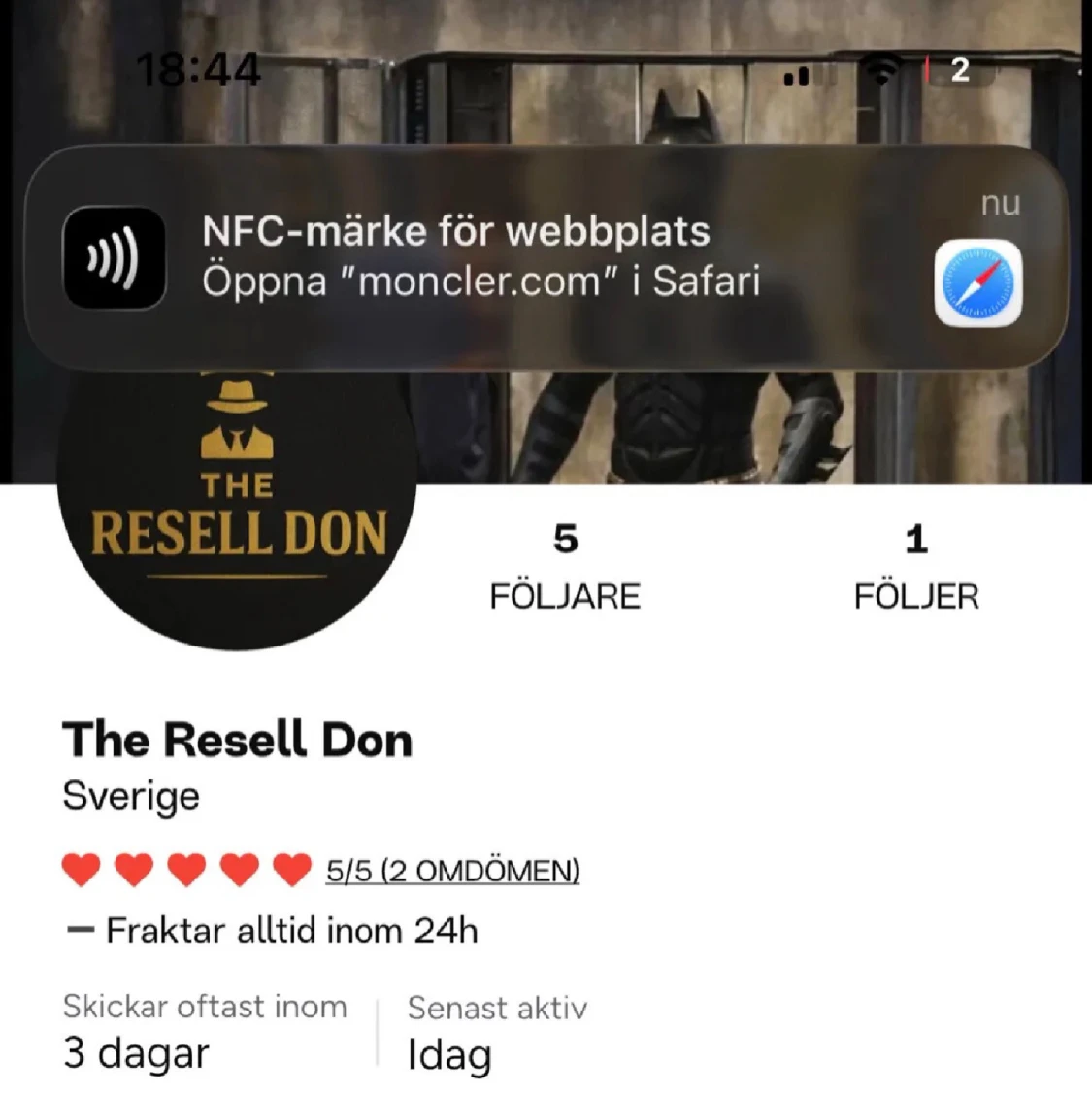Image resolution: width=1092 pixels, height=1094 pixels.
Task: Open the 5/5 (2 OMDÖMEN) reviews link
Action: [452, 871]
